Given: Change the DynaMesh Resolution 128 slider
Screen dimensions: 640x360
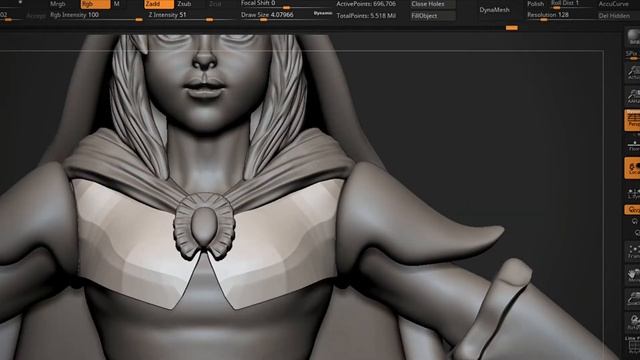Looking at the screenshot, I should [x=560, y=16].
